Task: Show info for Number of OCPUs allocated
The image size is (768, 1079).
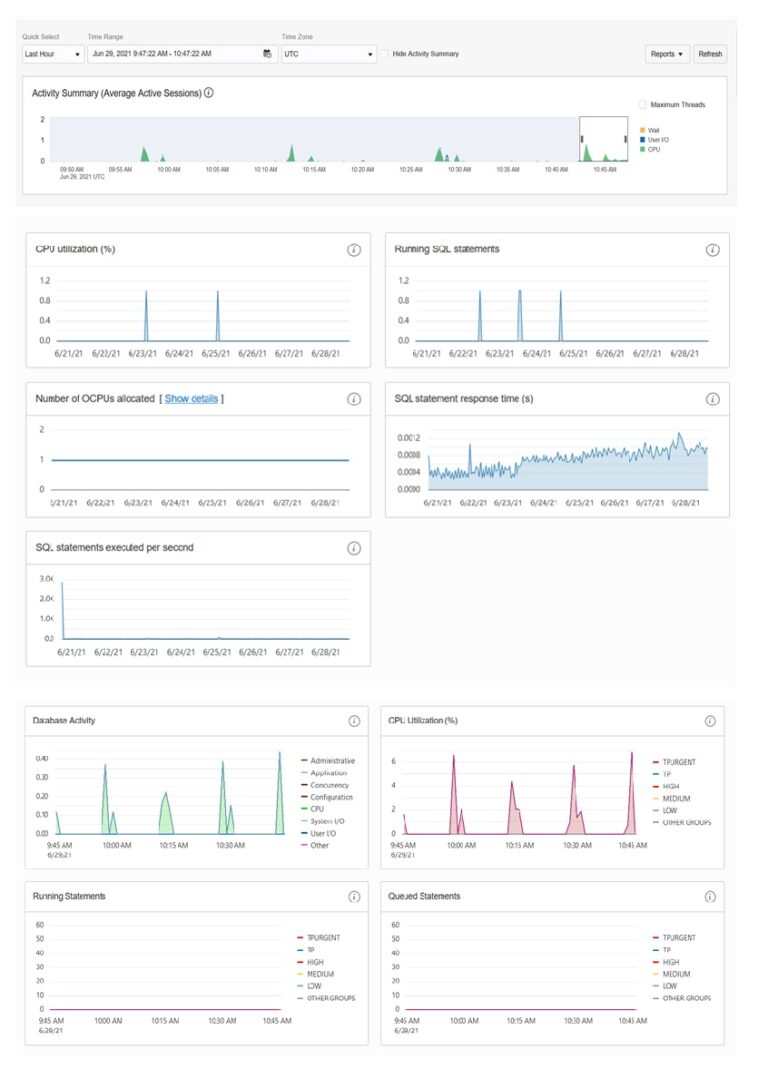Action: 354,399
